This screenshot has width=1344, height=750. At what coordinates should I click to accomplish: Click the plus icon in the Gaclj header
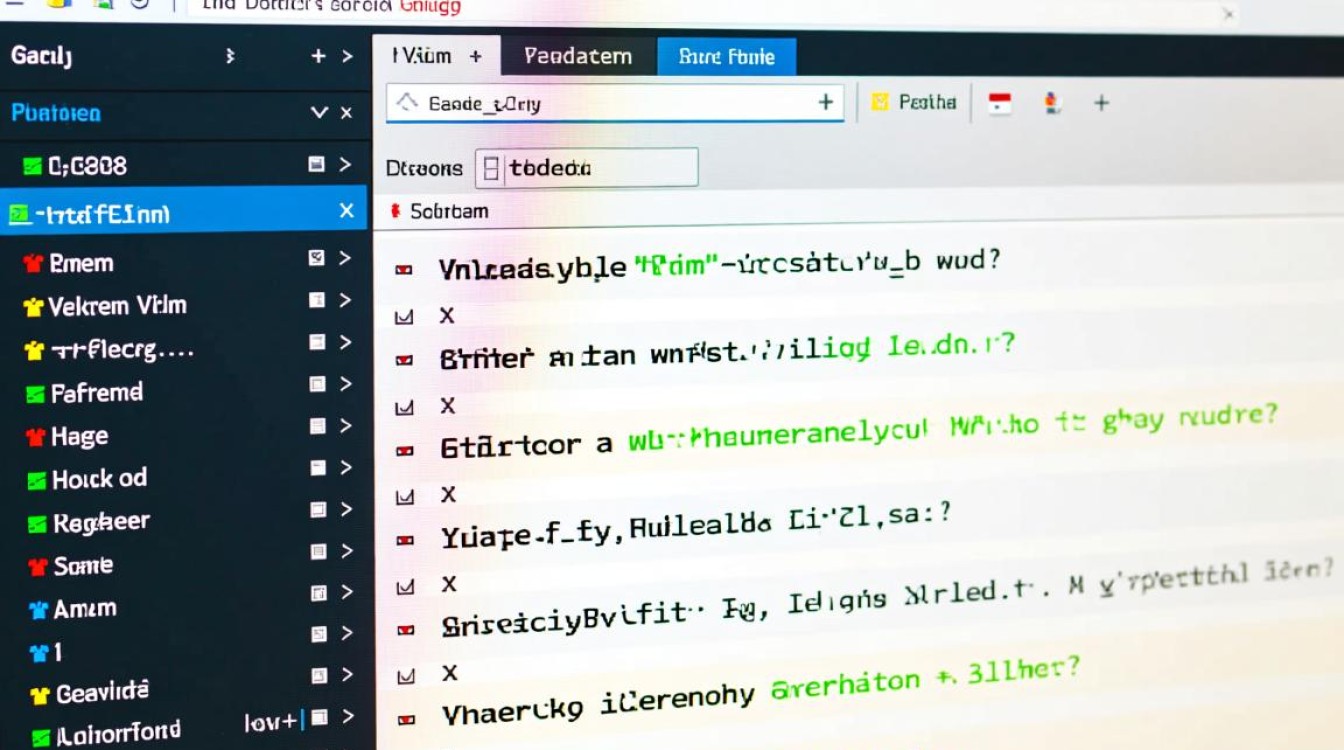(318, 56)
